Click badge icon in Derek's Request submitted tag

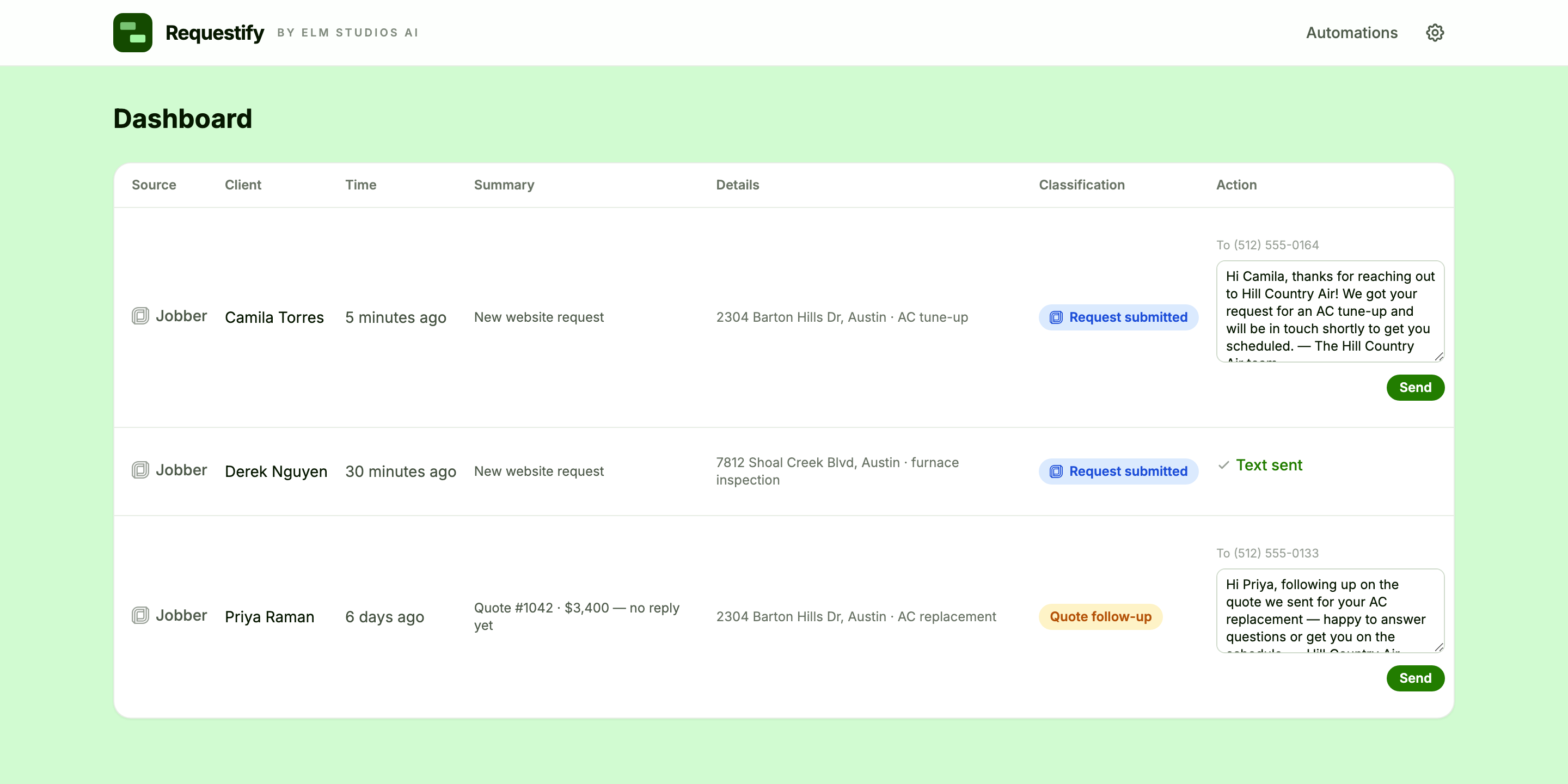click(x=1056, y=471)
